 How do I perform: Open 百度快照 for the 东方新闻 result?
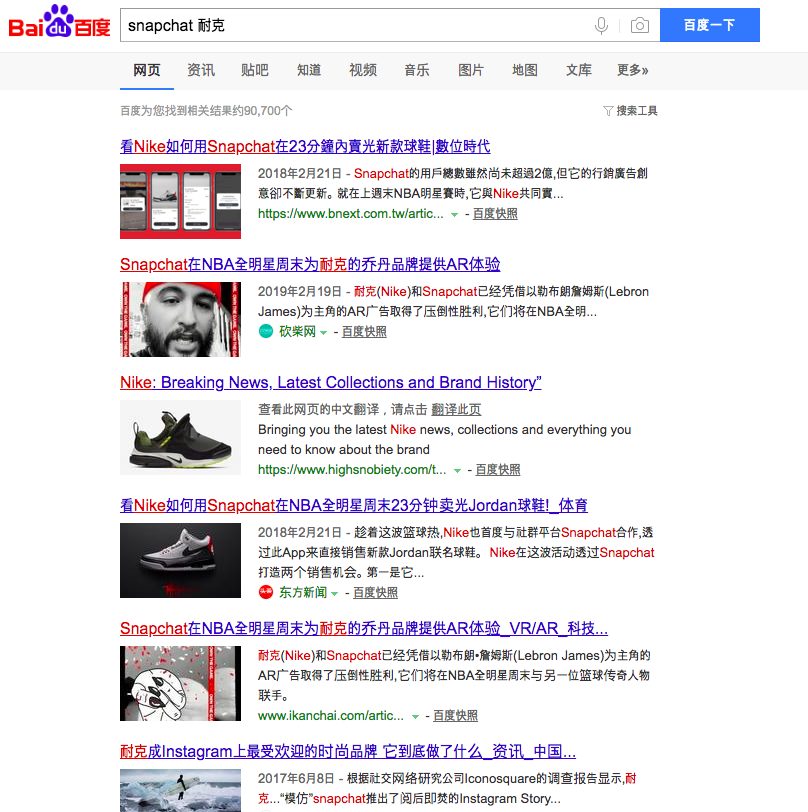click(376, 592)
